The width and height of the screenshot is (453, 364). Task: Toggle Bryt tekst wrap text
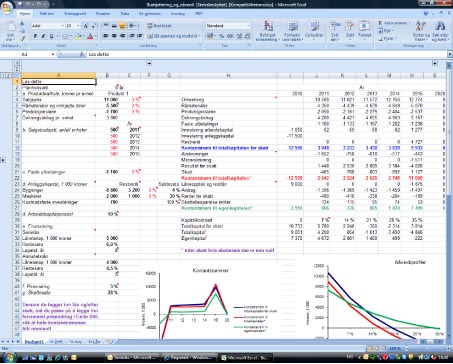click(x=159, y=26)
